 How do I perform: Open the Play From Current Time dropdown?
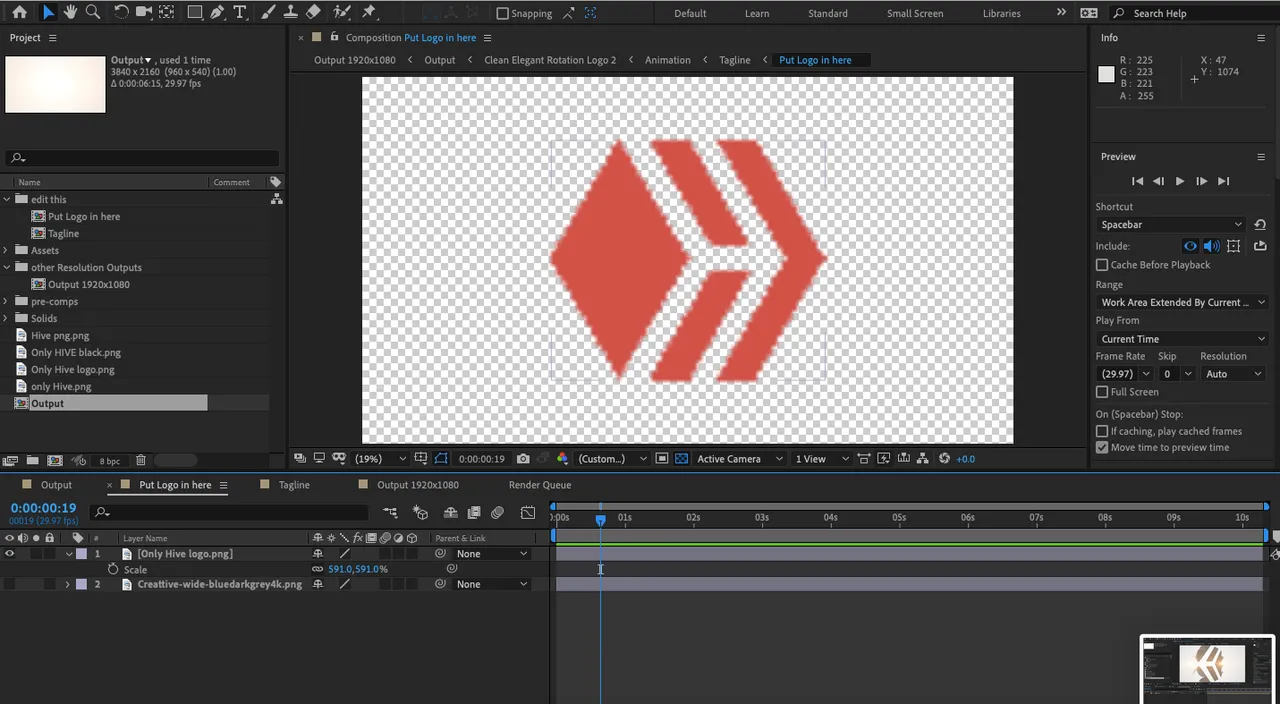pyautogui.click(x=1182, y=339)
